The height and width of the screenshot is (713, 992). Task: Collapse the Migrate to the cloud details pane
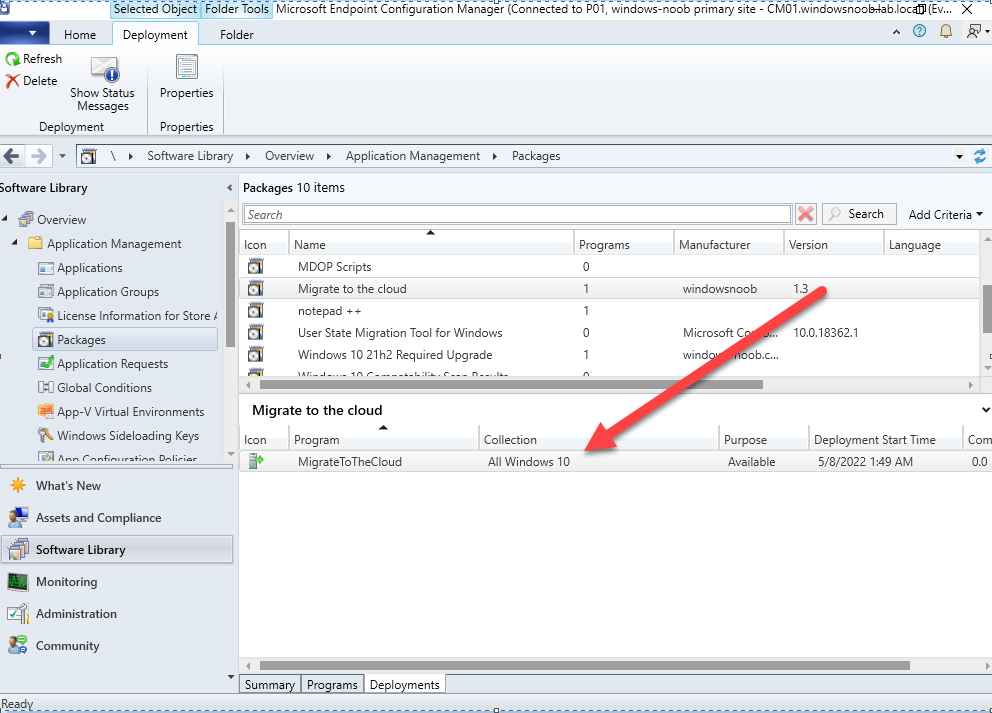[x=986, y=410]
